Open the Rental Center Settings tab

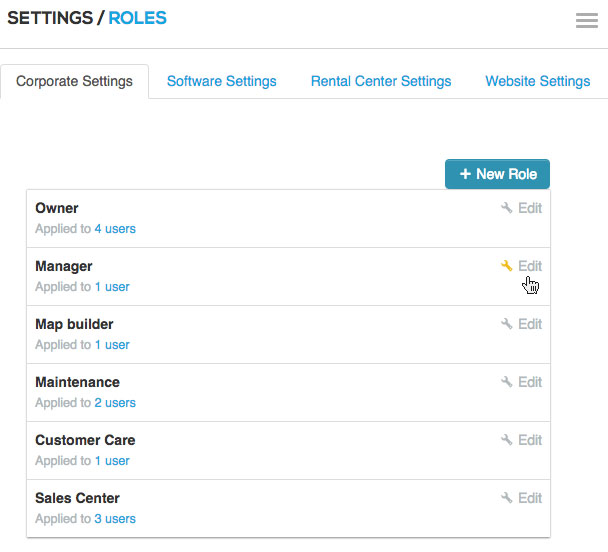pyautogui.click(x=380, y=81)
